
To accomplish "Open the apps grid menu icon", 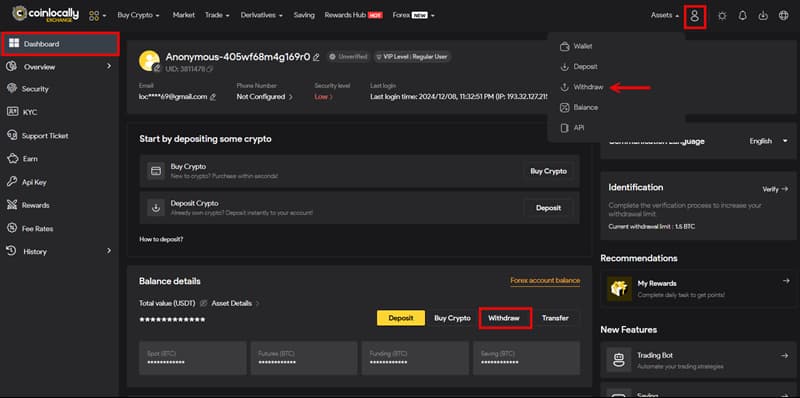I will (94, 16).
